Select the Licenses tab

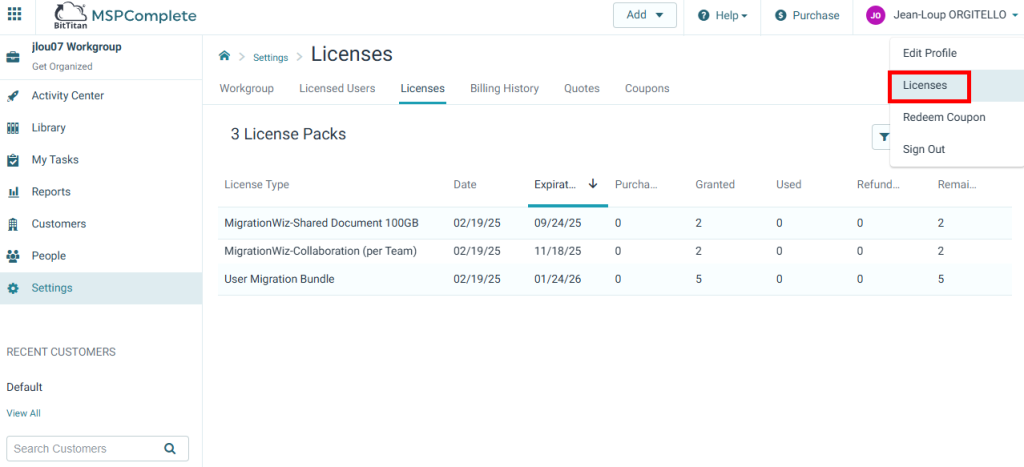[423, 88]
